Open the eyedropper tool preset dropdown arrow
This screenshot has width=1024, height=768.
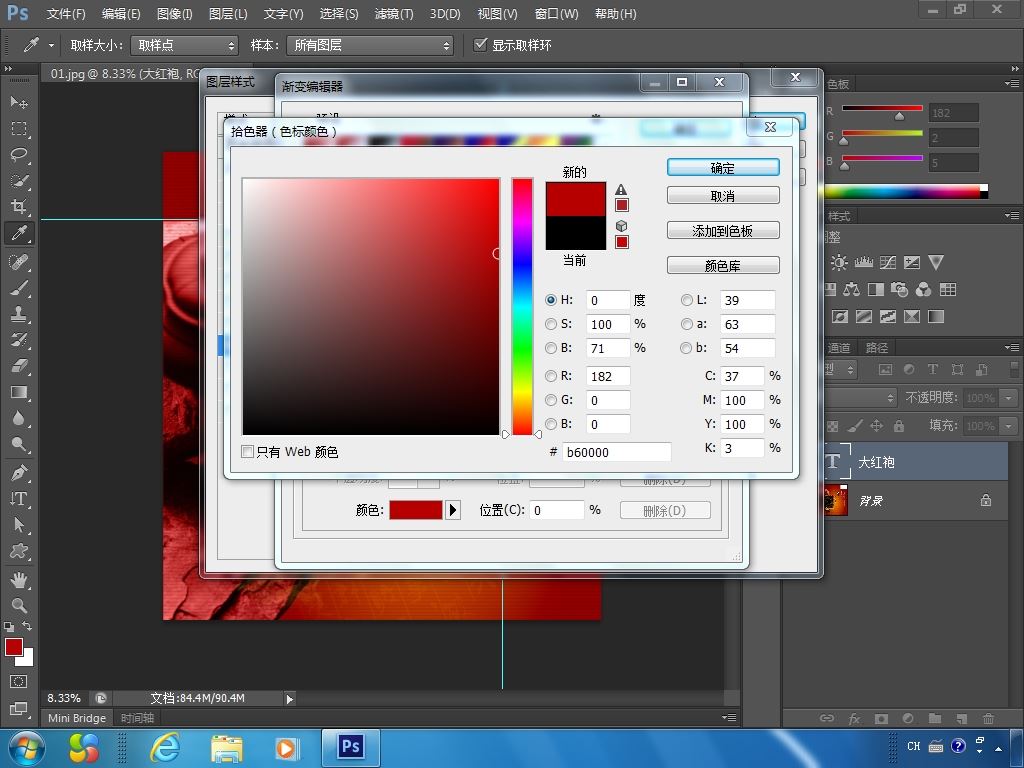pyautogui.click(x=51, y=45)
